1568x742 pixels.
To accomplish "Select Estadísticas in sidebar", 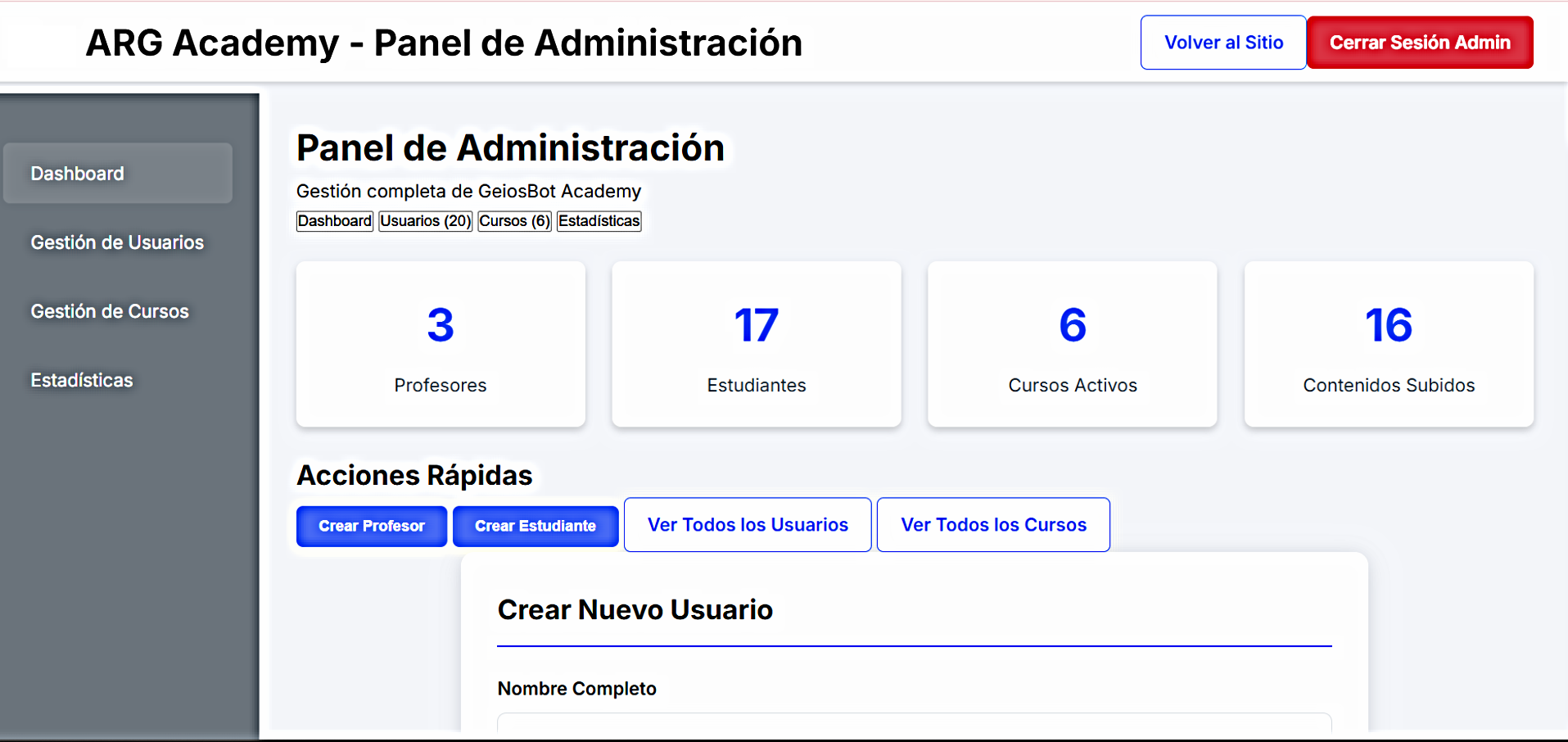I will (x=82, y=380).
